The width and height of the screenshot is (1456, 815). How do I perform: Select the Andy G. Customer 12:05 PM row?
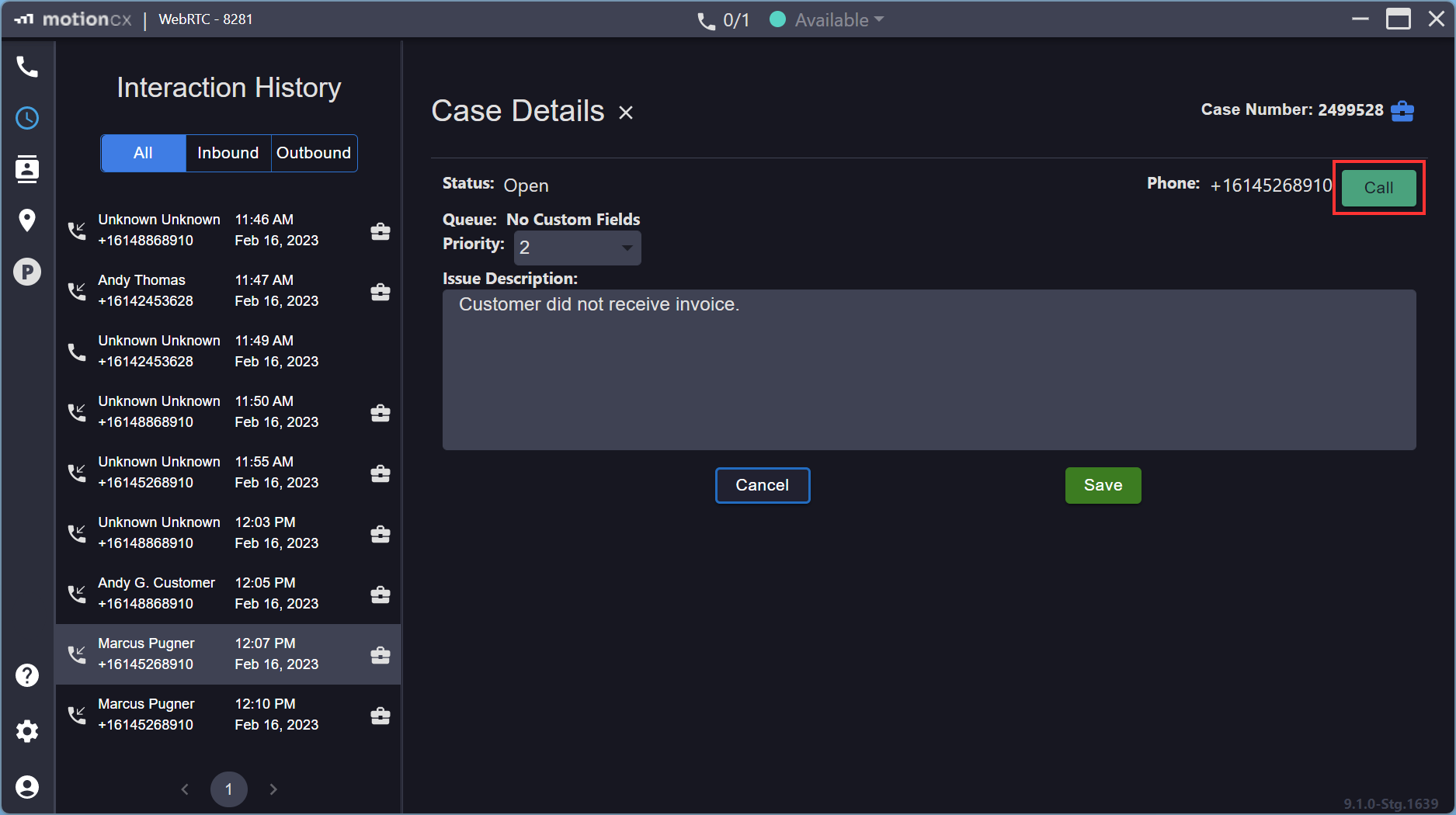(x=228, y=594)
